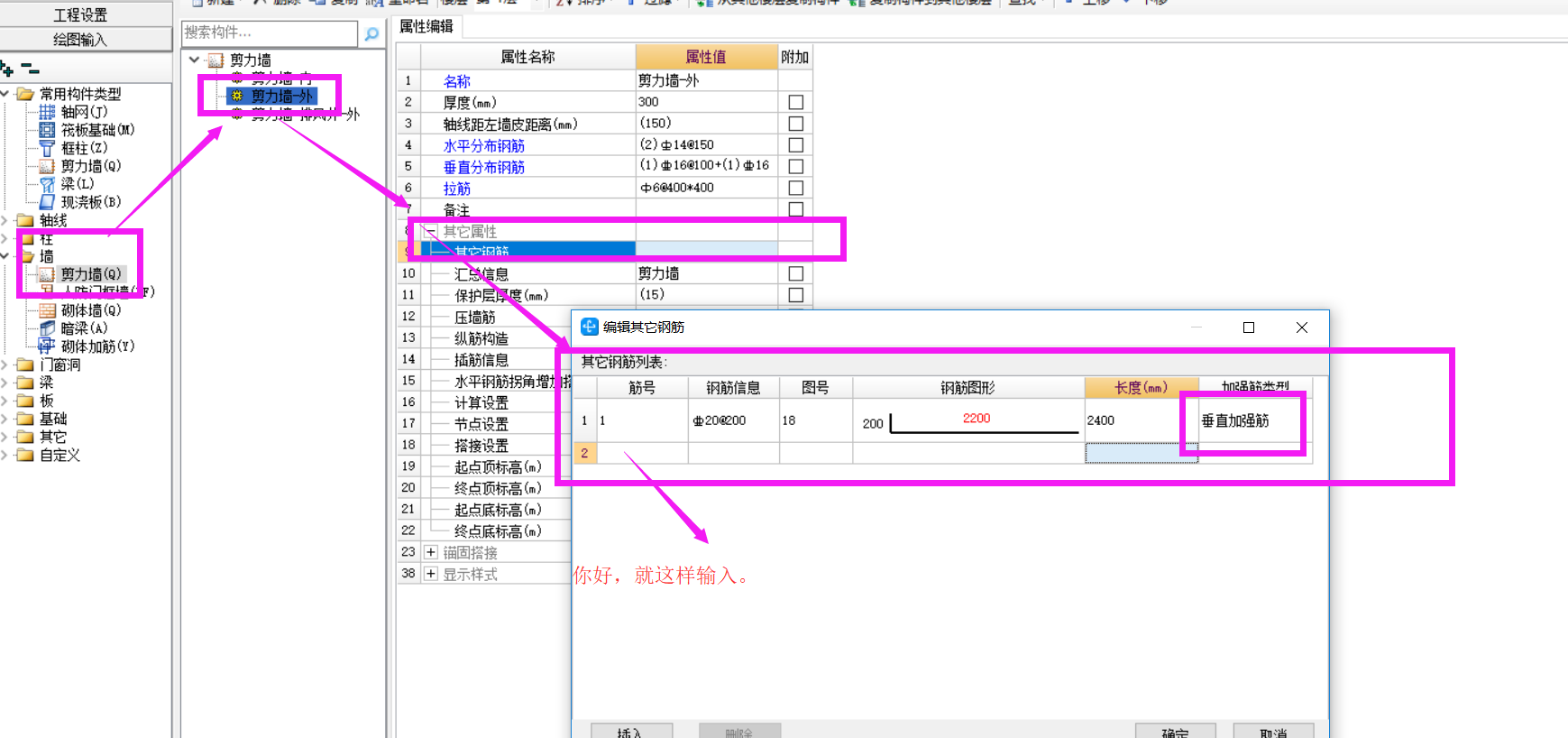Open the 工程设置 panel tab
Screen dimensions: 1568x738
(x=86, y=14)
